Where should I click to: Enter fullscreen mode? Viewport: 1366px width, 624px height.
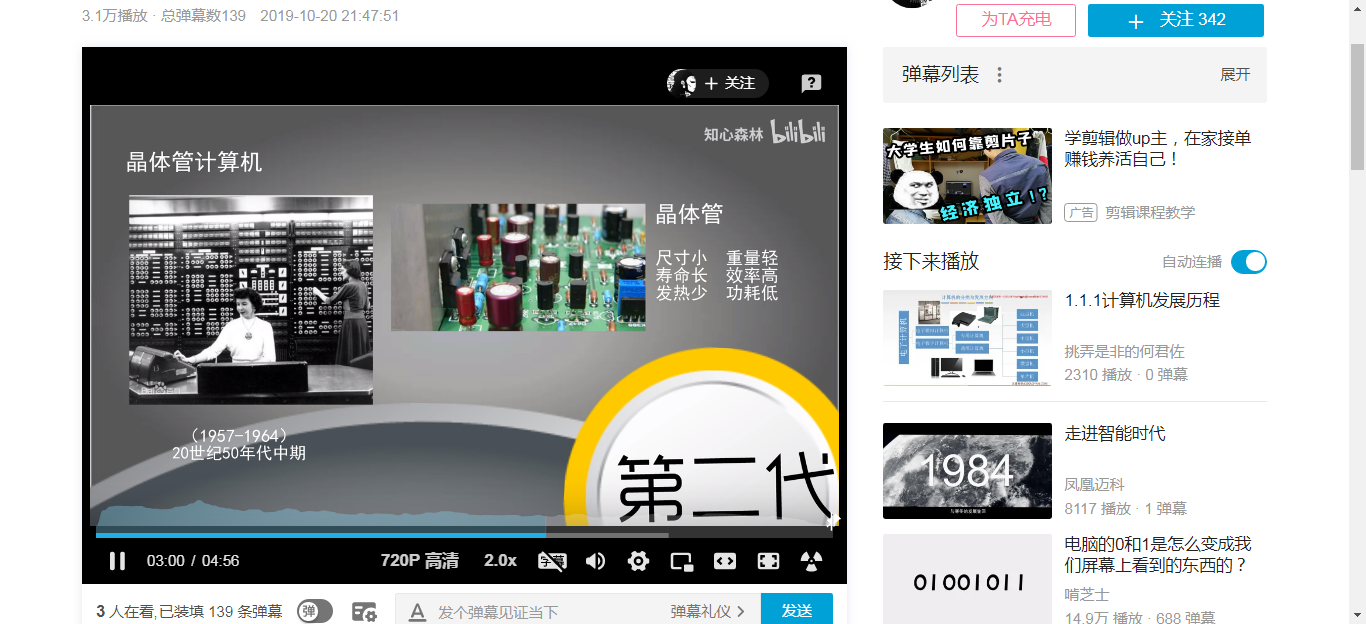768,561
